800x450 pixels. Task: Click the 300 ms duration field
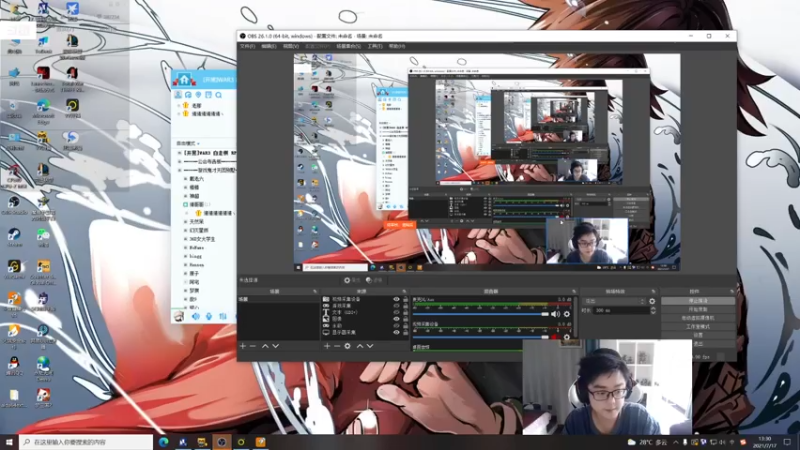pos(622,310)
